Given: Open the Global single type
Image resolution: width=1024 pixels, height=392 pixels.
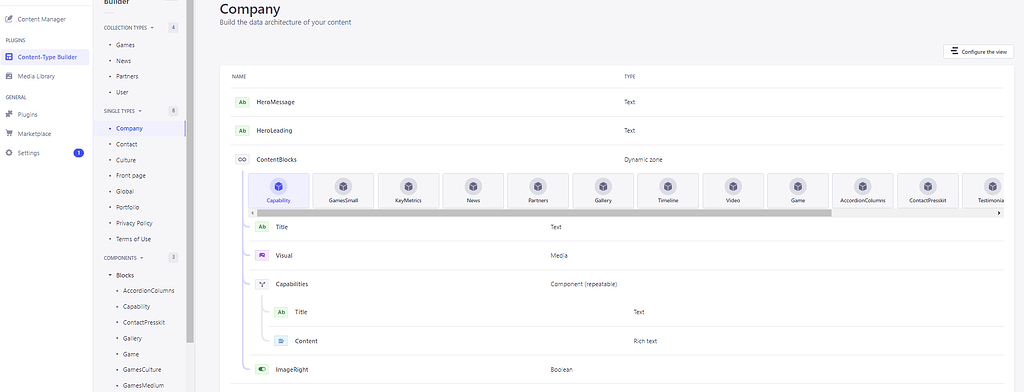Looking at the screenshot, I should tap(125, 191).
